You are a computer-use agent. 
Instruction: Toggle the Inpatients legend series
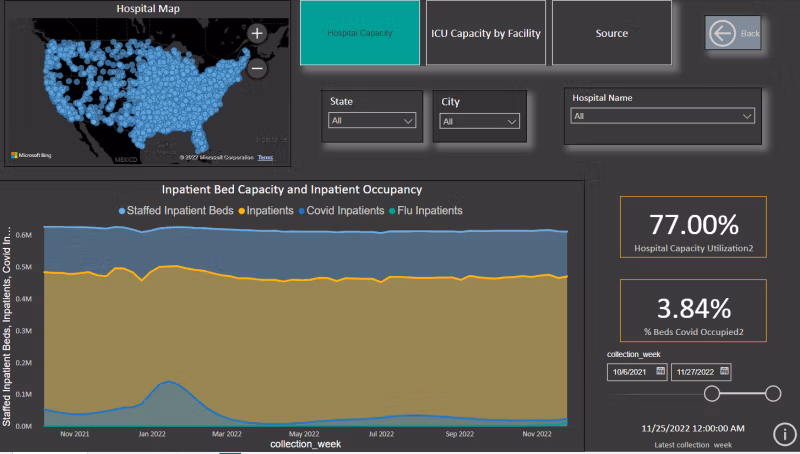click(x=264, y=211)
